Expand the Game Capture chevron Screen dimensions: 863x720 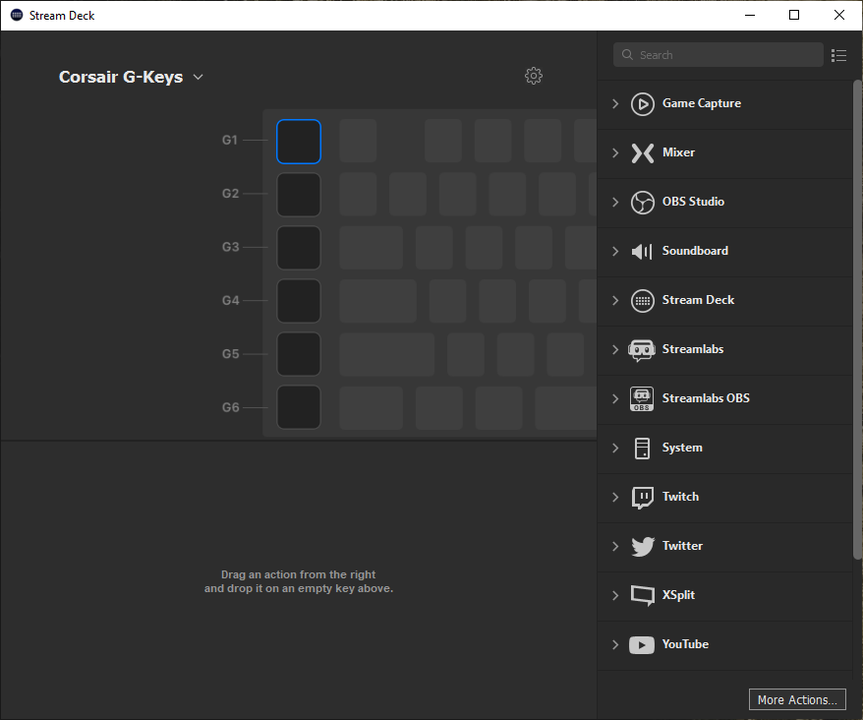click(615, 103)
